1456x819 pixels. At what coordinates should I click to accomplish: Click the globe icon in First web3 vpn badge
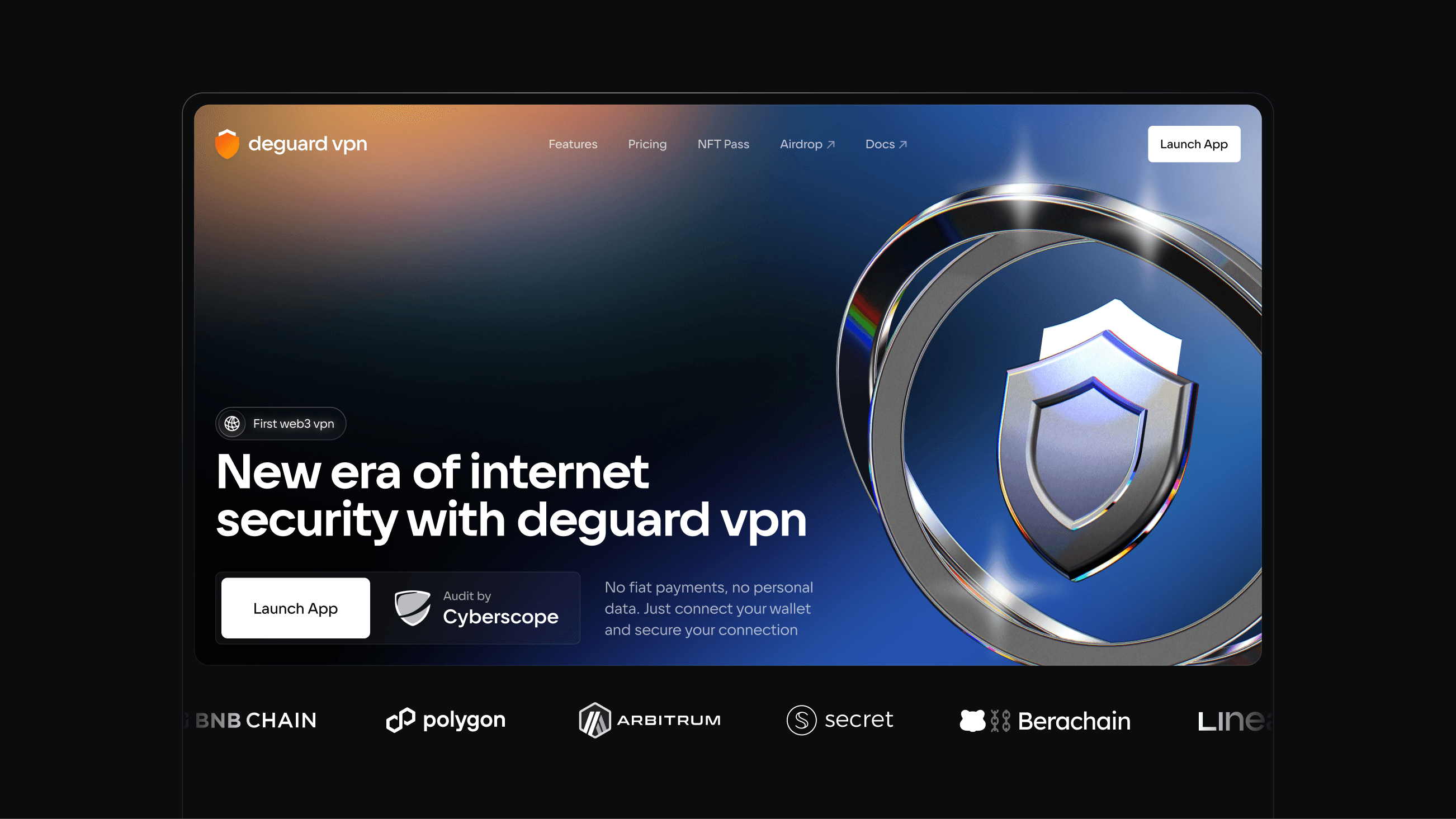coord(231,423)
